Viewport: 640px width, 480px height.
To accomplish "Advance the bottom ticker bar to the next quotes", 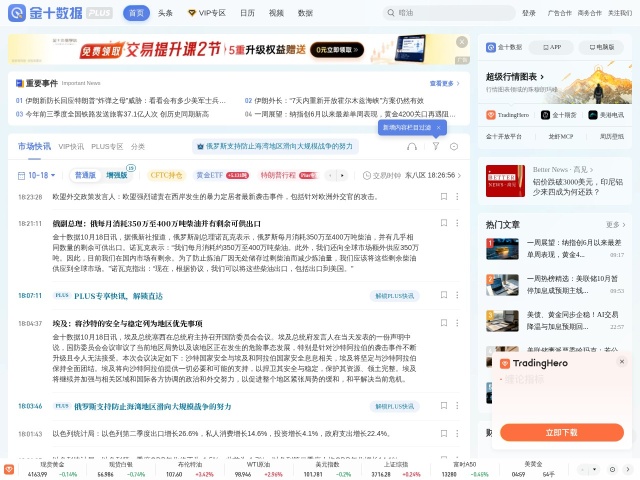I will coord(628,469).
